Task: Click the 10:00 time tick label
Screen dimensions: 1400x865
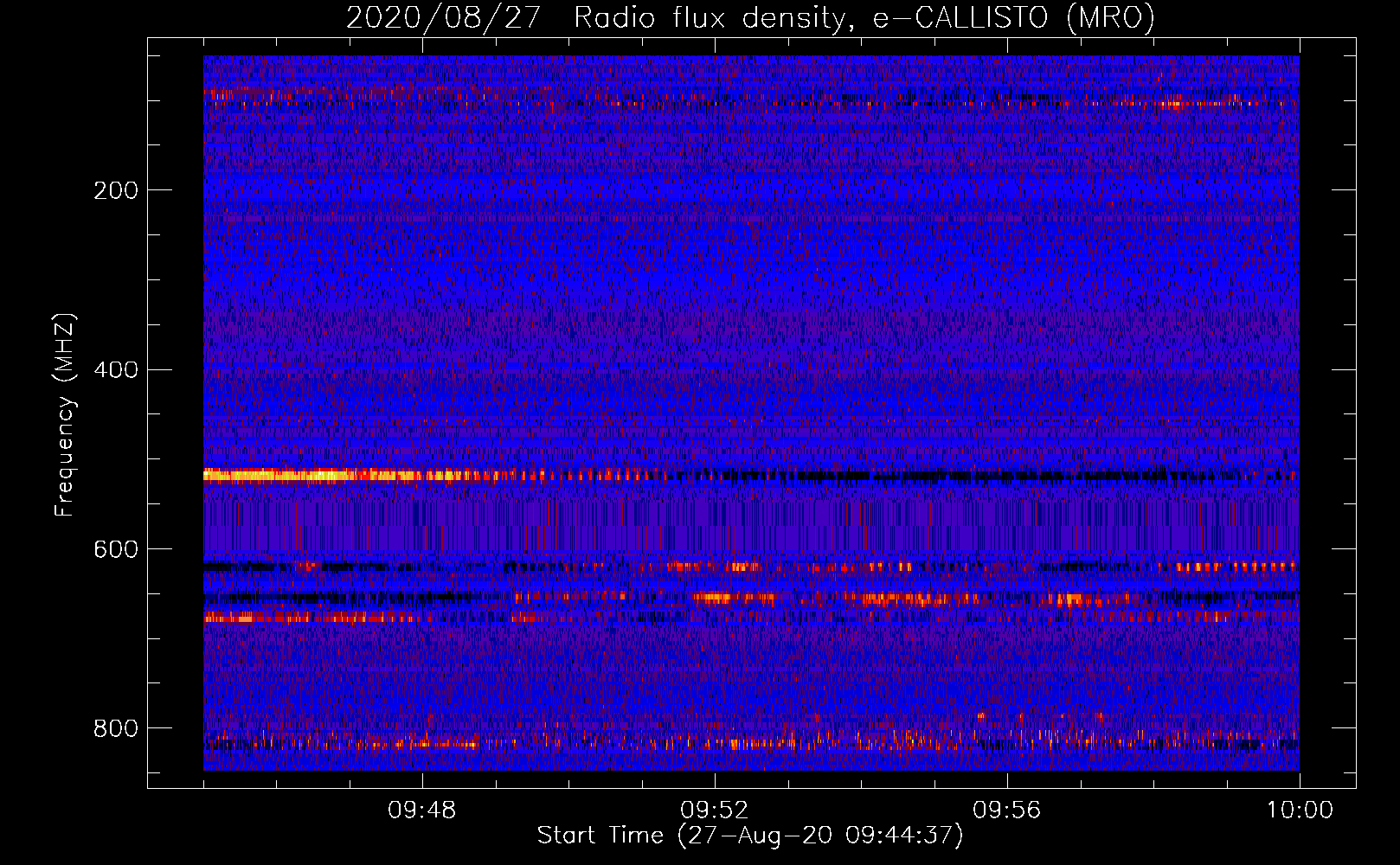Action: point(1300,811)
